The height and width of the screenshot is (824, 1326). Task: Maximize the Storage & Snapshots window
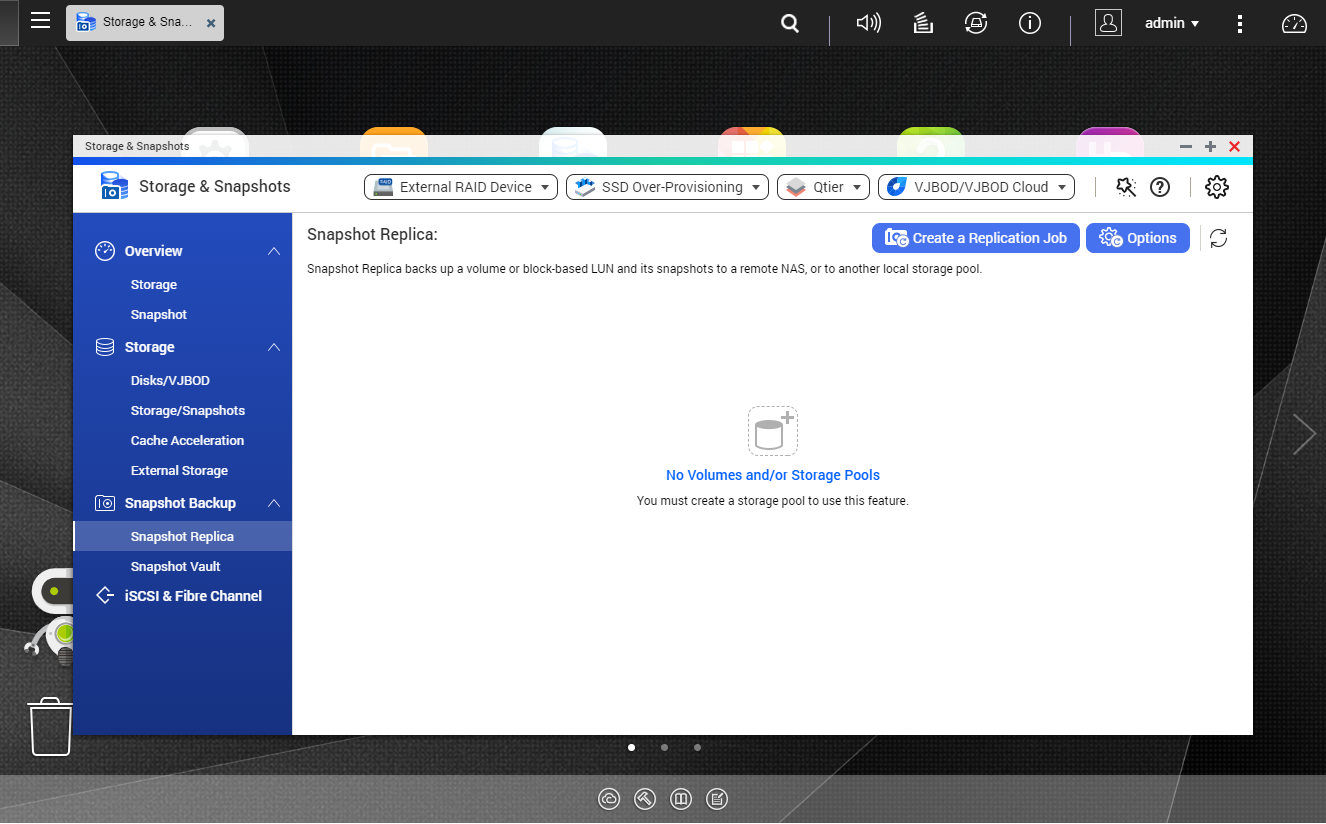pos(1210,146)
